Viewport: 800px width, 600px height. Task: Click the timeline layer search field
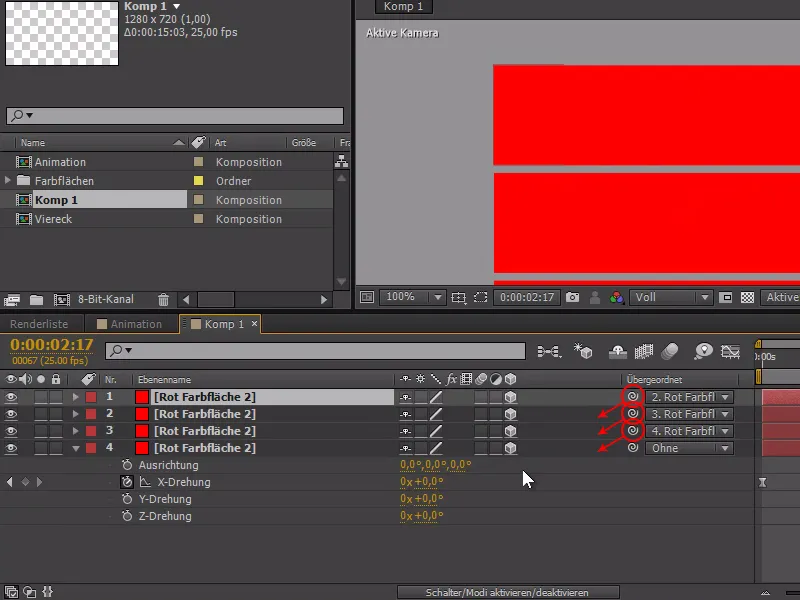tap(315, 351)
